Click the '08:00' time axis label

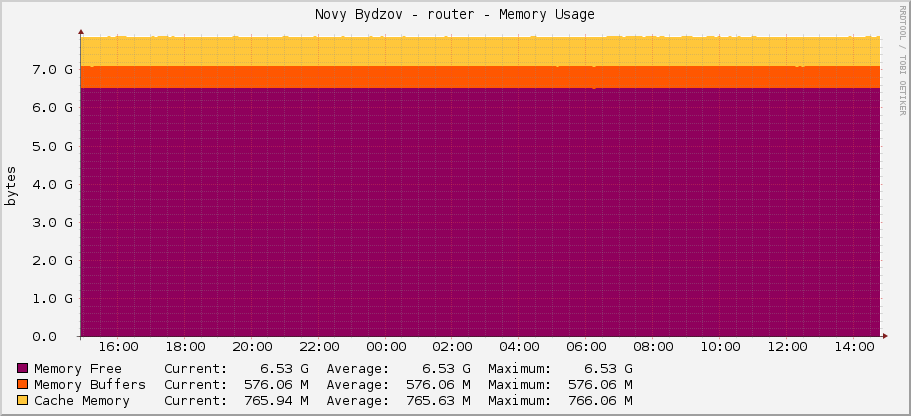coord(653,347)
